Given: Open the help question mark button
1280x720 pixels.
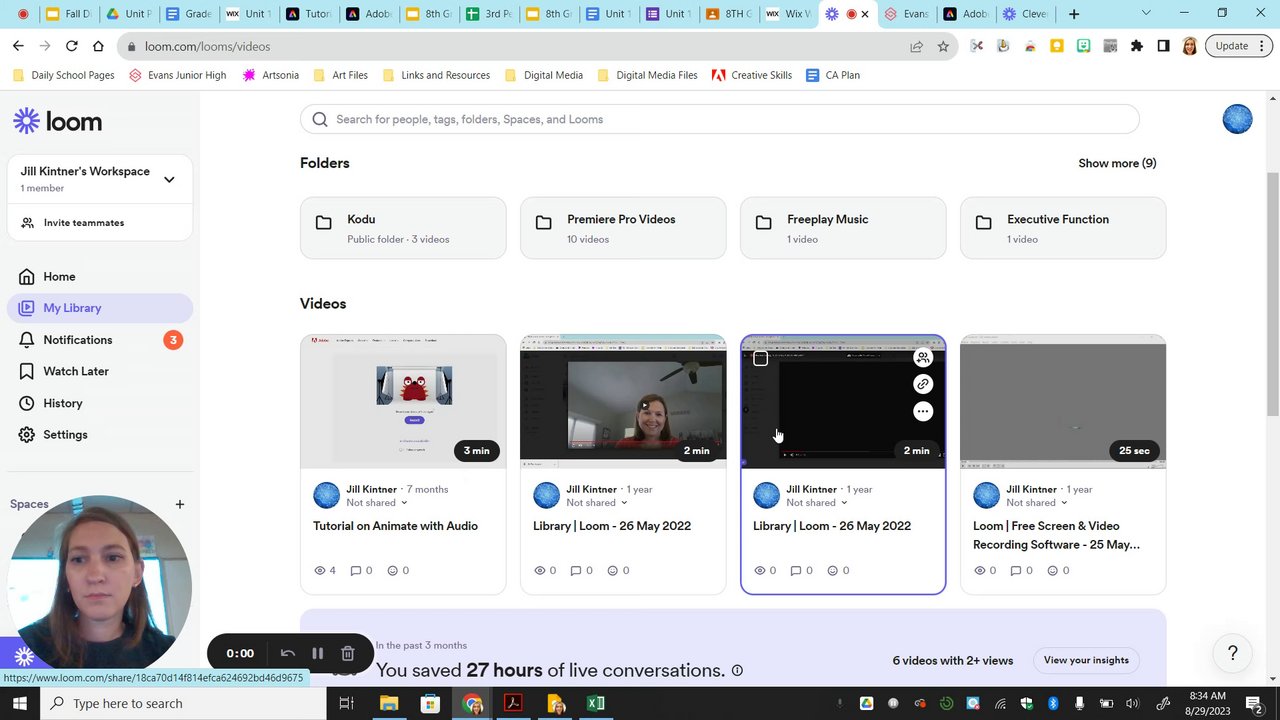Looking at the screenshot, I should tap(1232, 653).
